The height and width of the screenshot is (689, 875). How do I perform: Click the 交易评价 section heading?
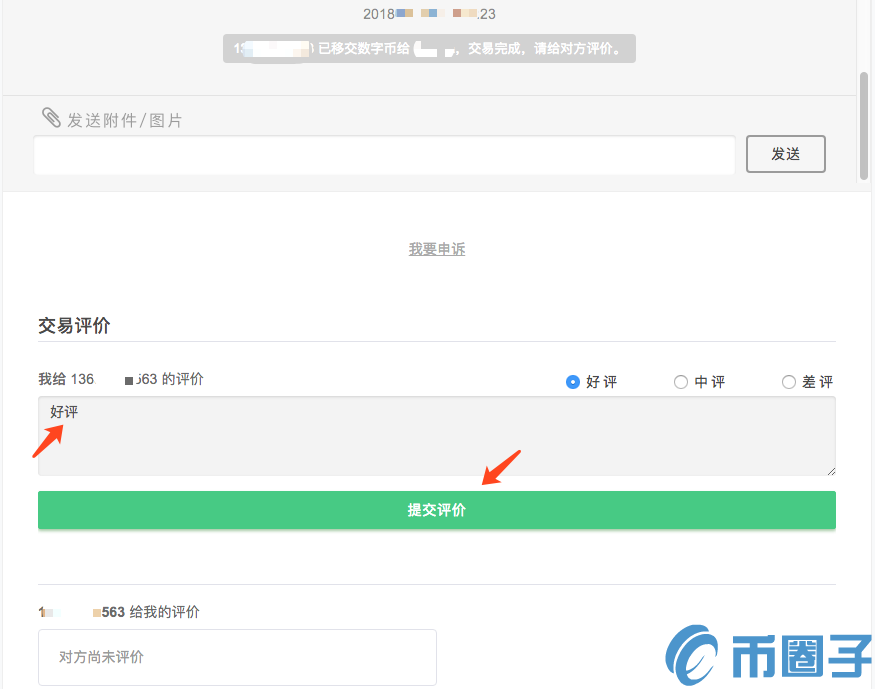(x=74, y=325)
